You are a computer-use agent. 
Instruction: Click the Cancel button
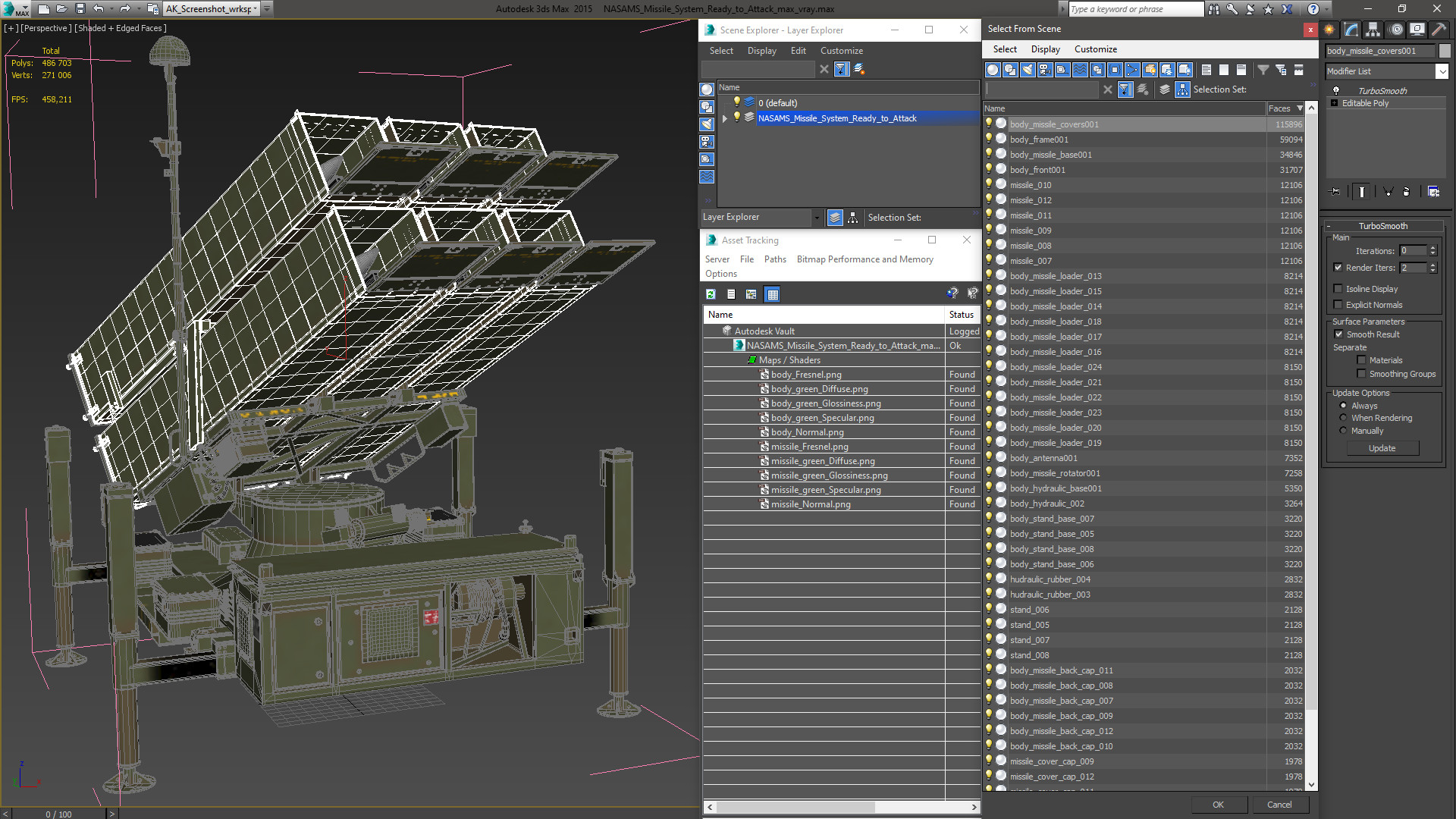(1279, 805)
